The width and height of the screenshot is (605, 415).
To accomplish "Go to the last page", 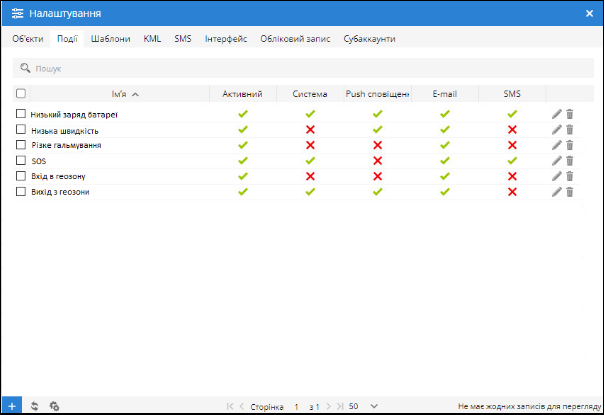I will (340, 406).
